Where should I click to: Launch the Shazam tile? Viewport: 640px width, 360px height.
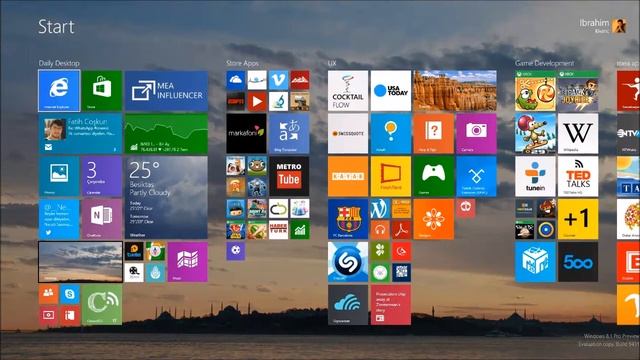click(348, 262)
